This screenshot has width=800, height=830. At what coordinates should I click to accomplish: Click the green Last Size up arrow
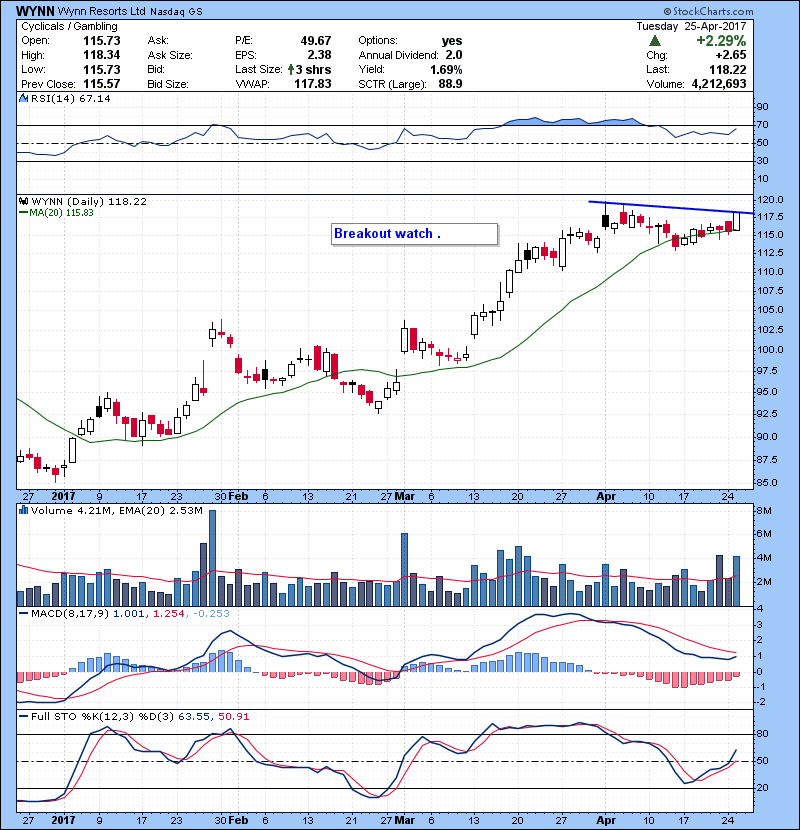coord(291,69)
